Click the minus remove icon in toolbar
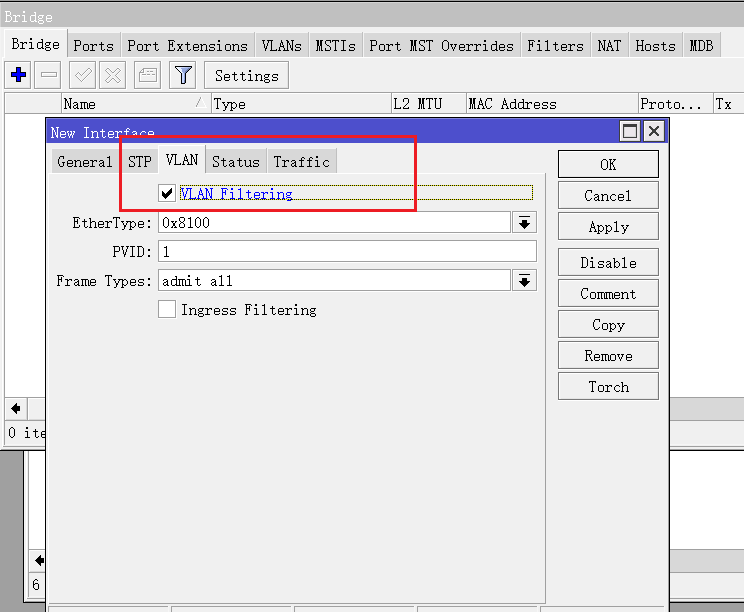 coord(49,75)
